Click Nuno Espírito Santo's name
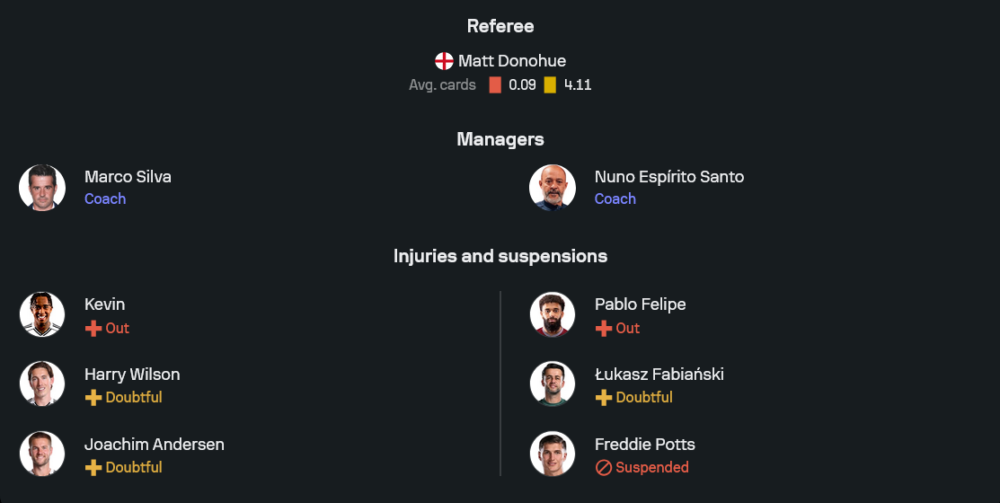This screenshot has height=503, width=1000. 669,177
